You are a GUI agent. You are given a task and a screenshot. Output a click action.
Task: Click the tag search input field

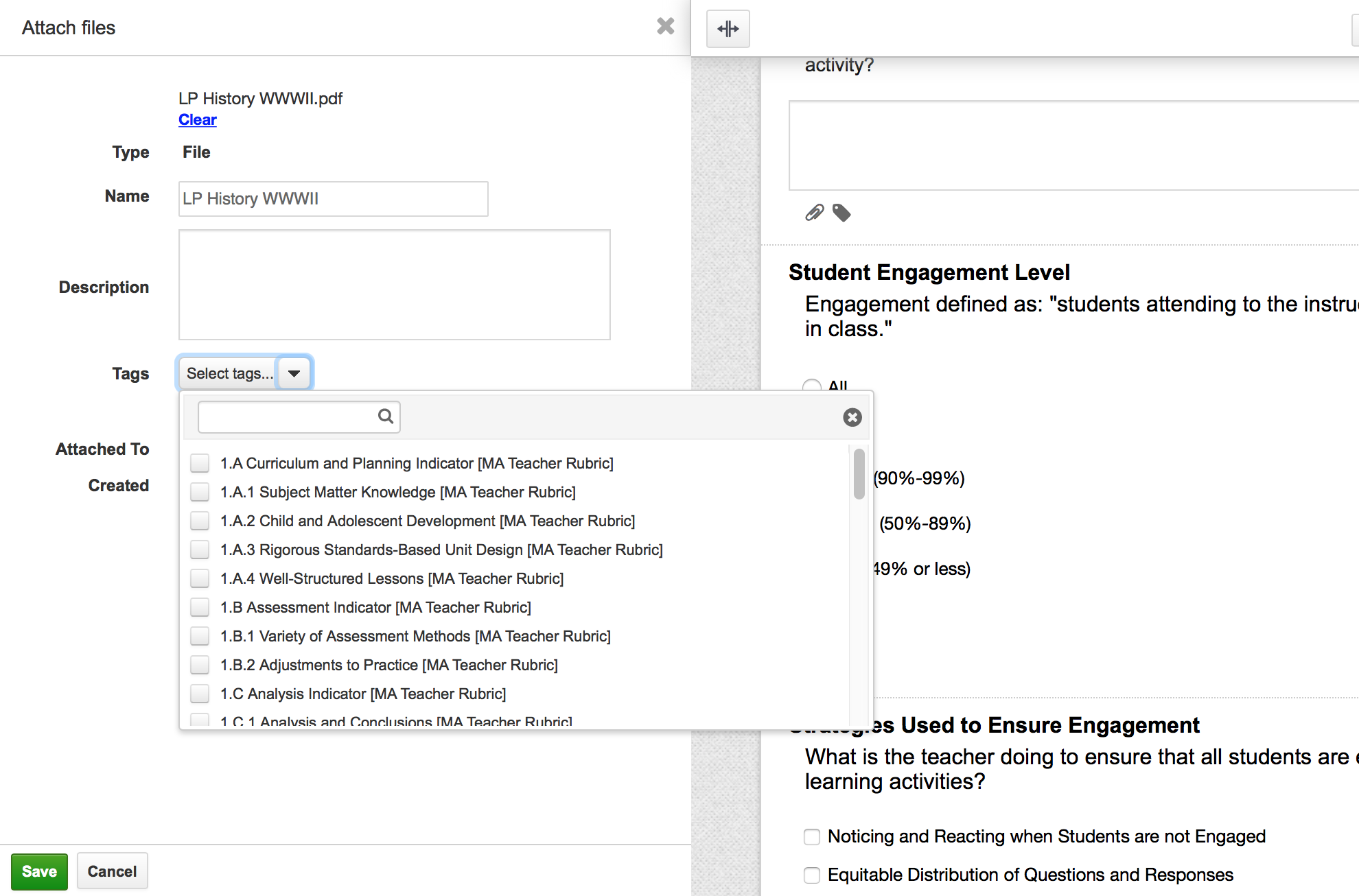299,416
